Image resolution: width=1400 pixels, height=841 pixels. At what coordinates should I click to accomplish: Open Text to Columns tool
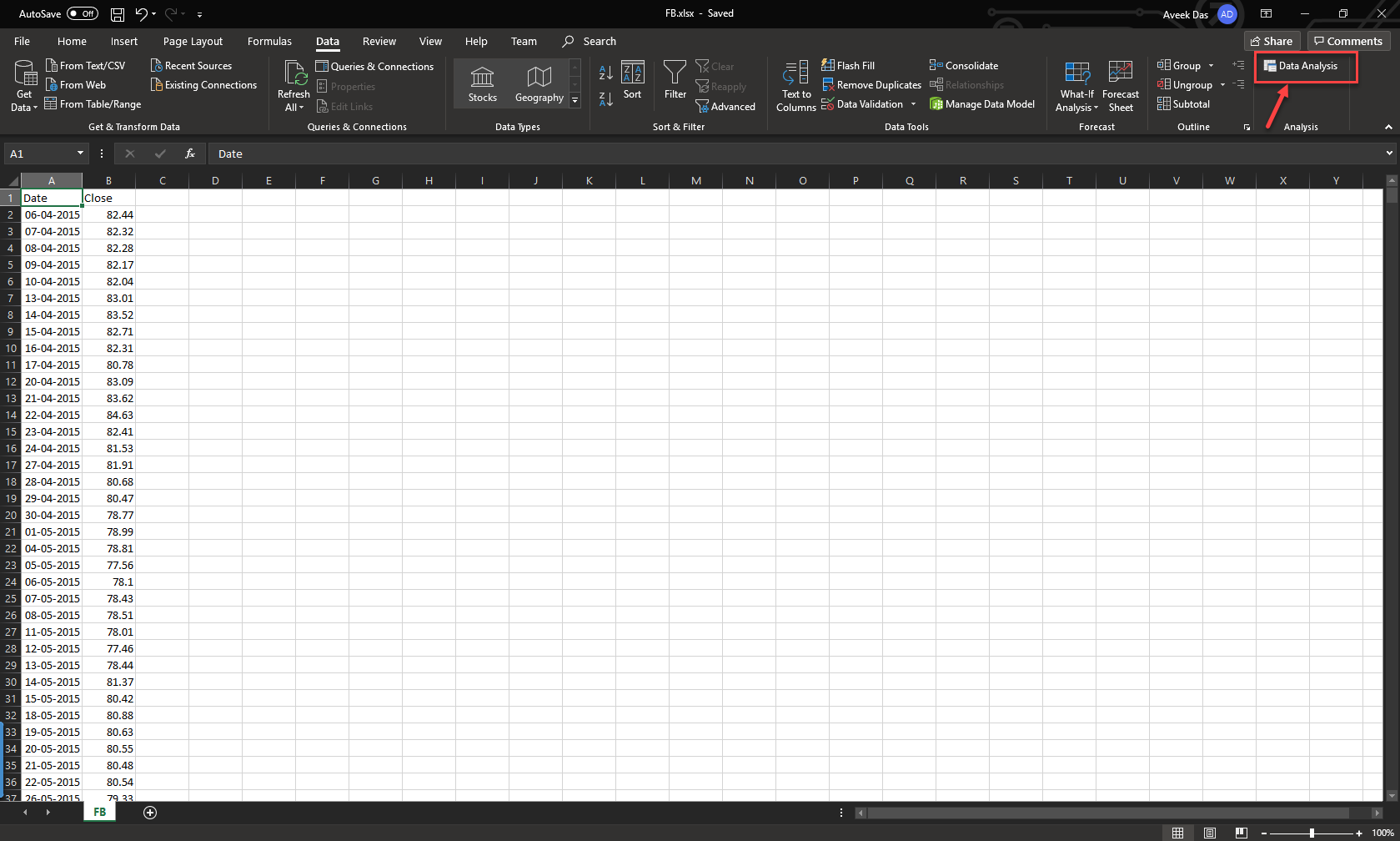coord(795,85)
